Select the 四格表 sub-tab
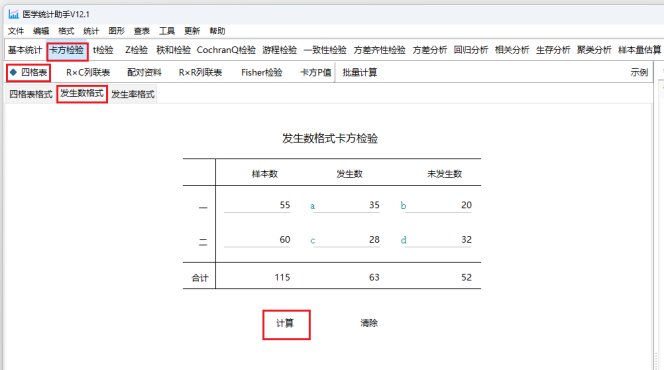 pyautogui.click(x=28, y=72)
